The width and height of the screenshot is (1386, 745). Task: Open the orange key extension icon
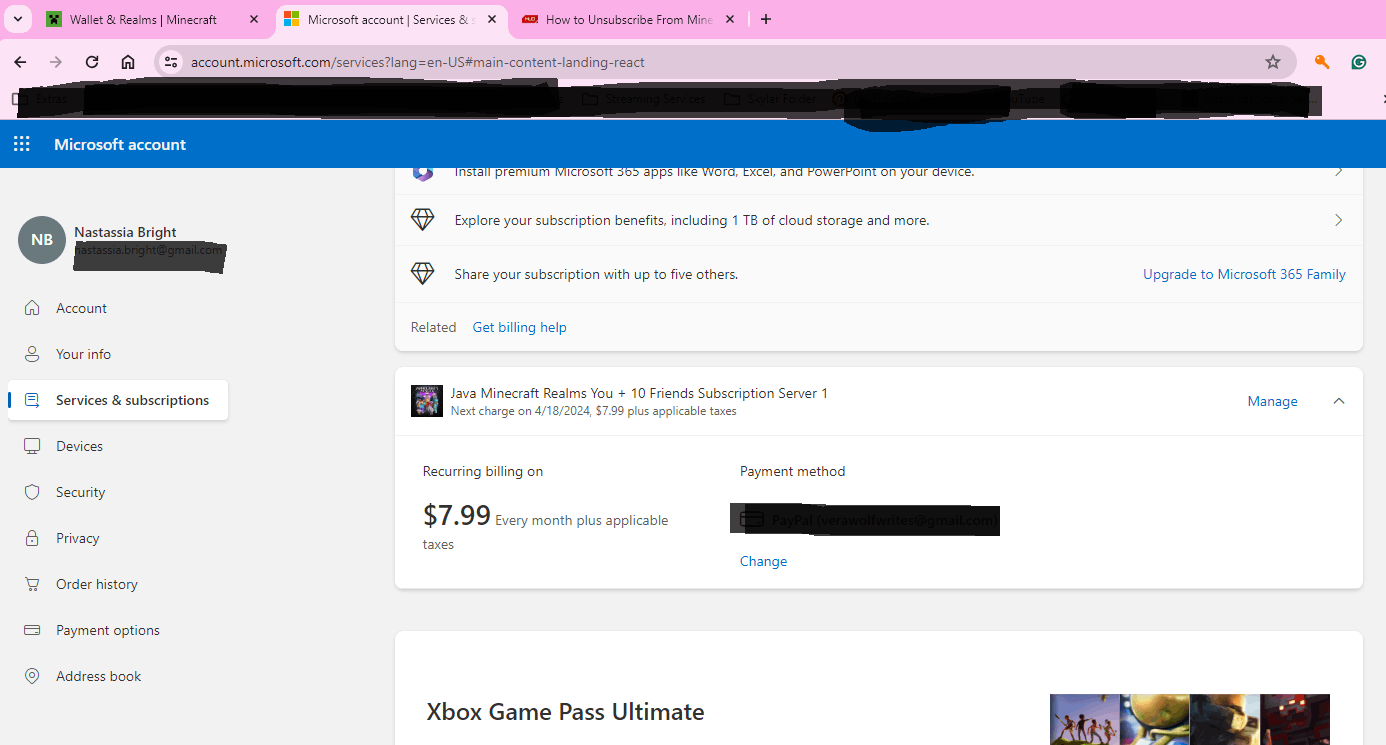click(x=1322, y=62)
